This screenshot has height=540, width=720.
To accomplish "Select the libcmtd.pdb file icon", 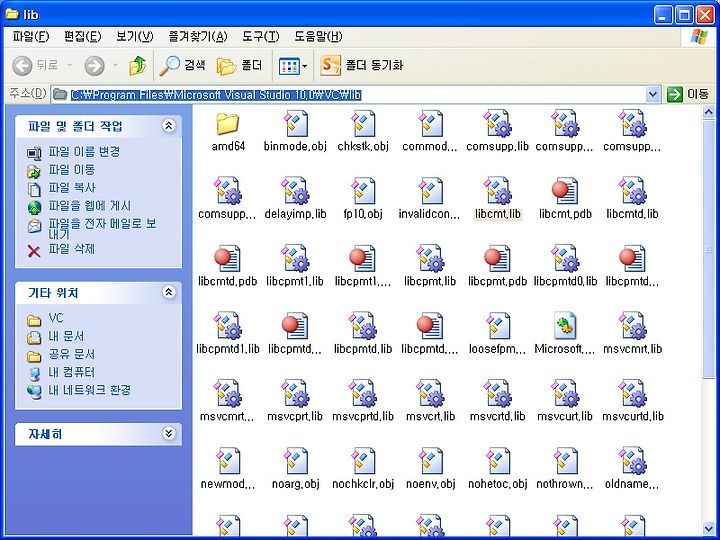I will coord(228,259).
